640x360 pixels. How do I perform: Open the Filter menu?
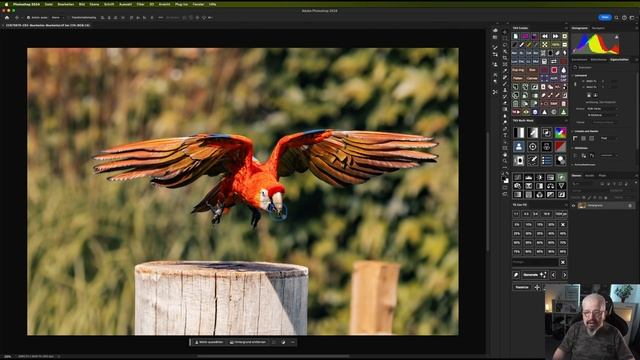(x=140, y=4)
